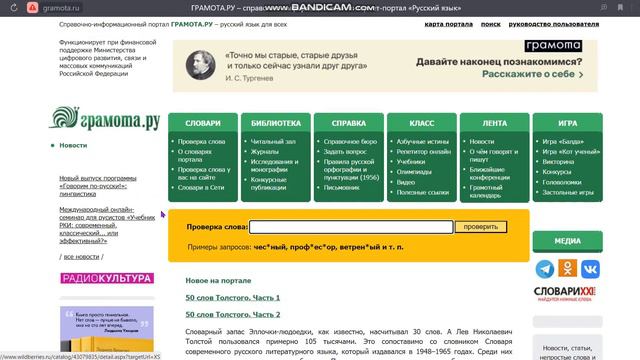Open Исследования и монографии item
The image size is (640, 360).
274,166
